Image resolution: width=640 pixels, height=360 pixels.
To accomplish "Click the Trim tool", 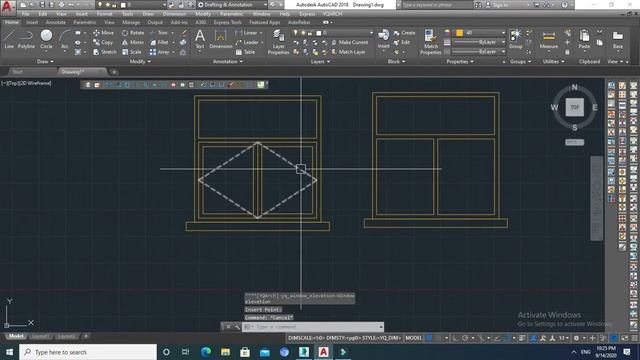I will point(159,33).
